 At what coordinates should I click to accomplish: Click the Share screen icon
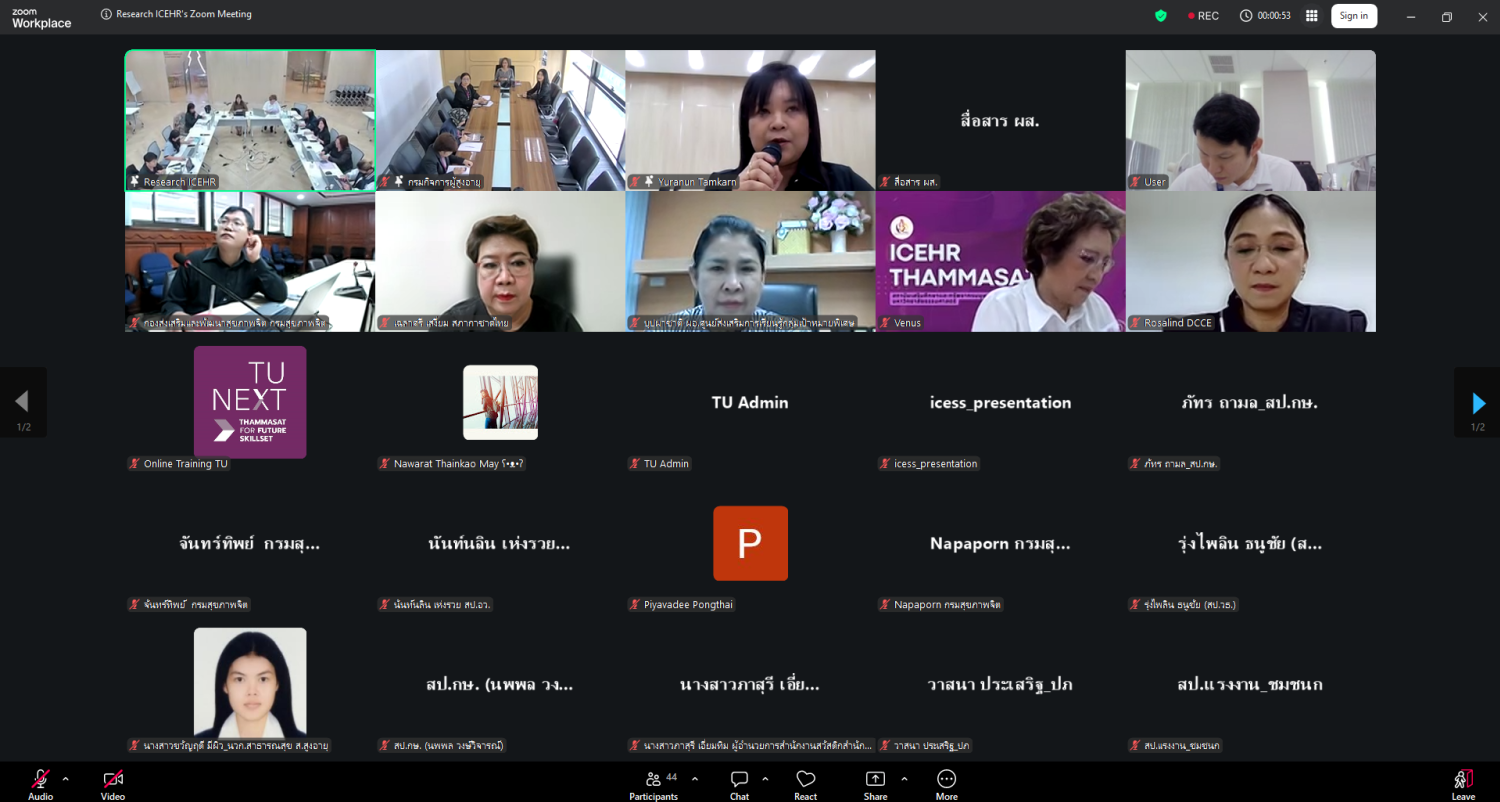875,782
